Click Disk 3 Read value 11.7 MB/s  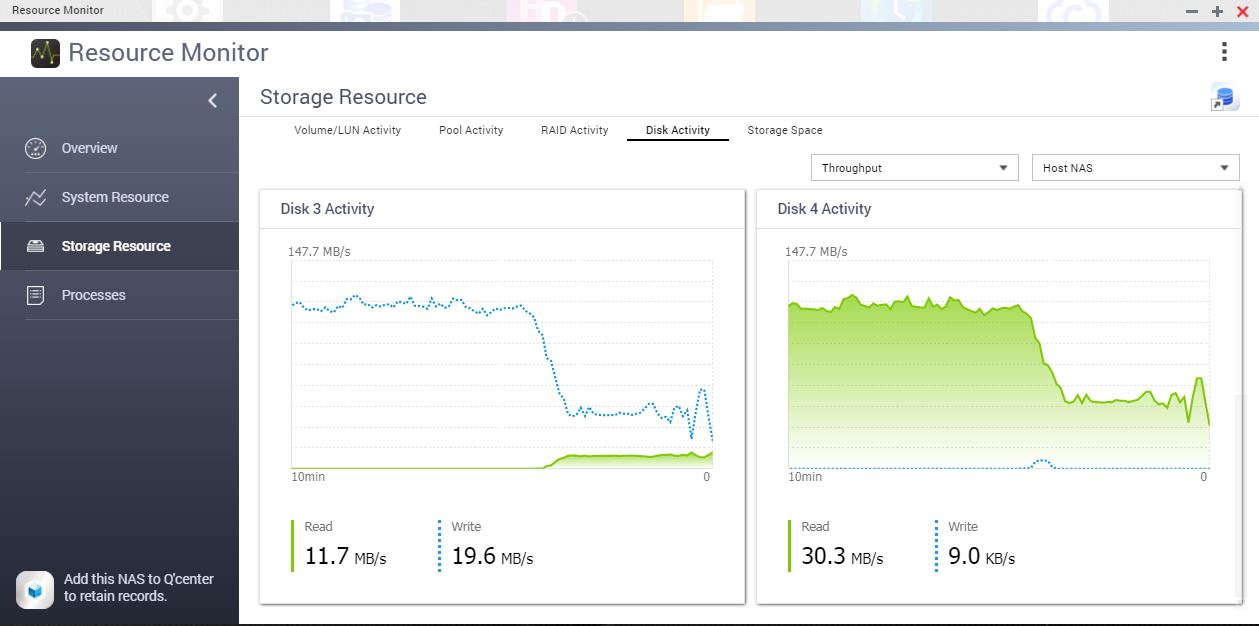point(345,556)
